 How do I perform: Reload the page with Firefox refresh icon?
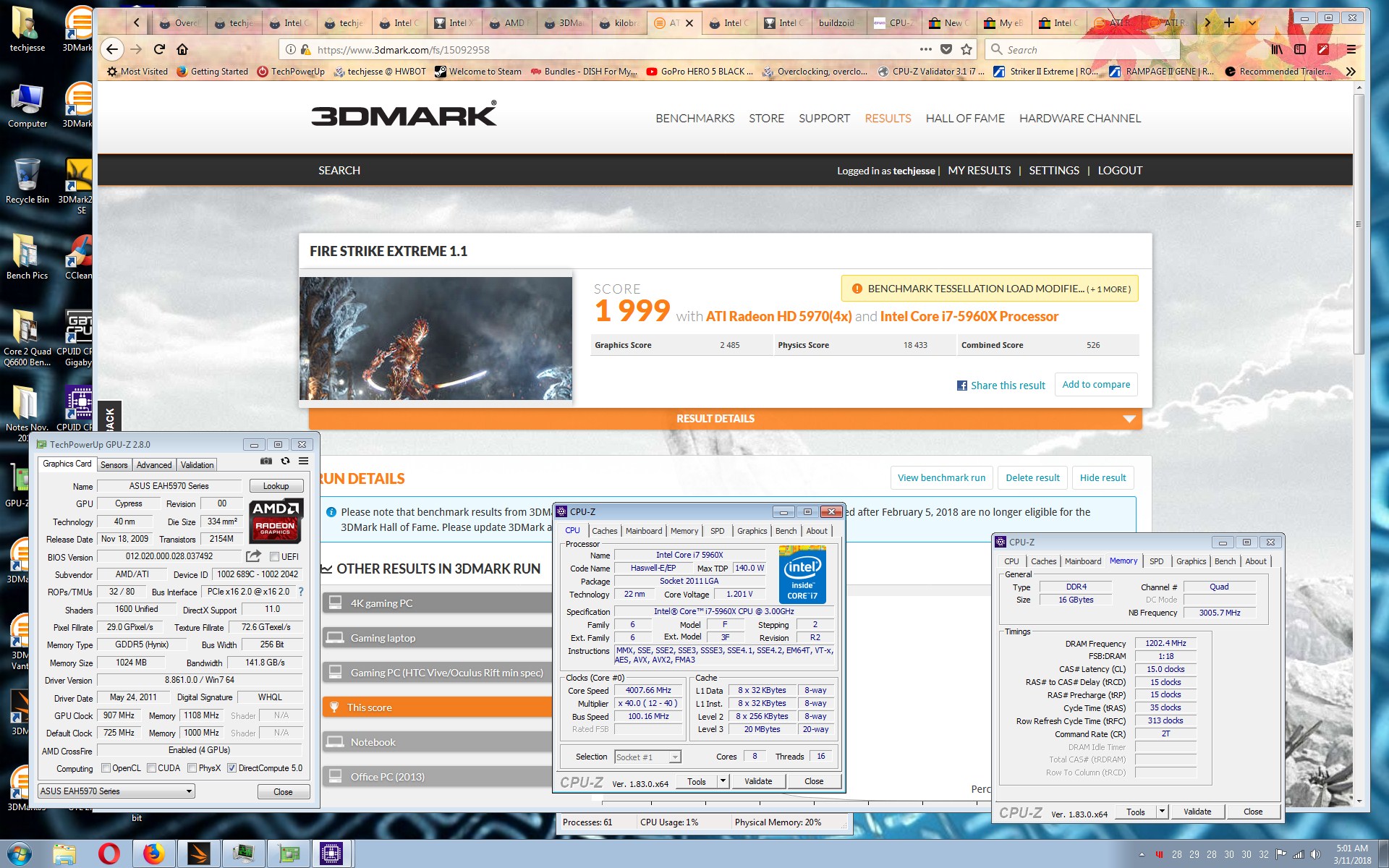(x=159, y=49)
